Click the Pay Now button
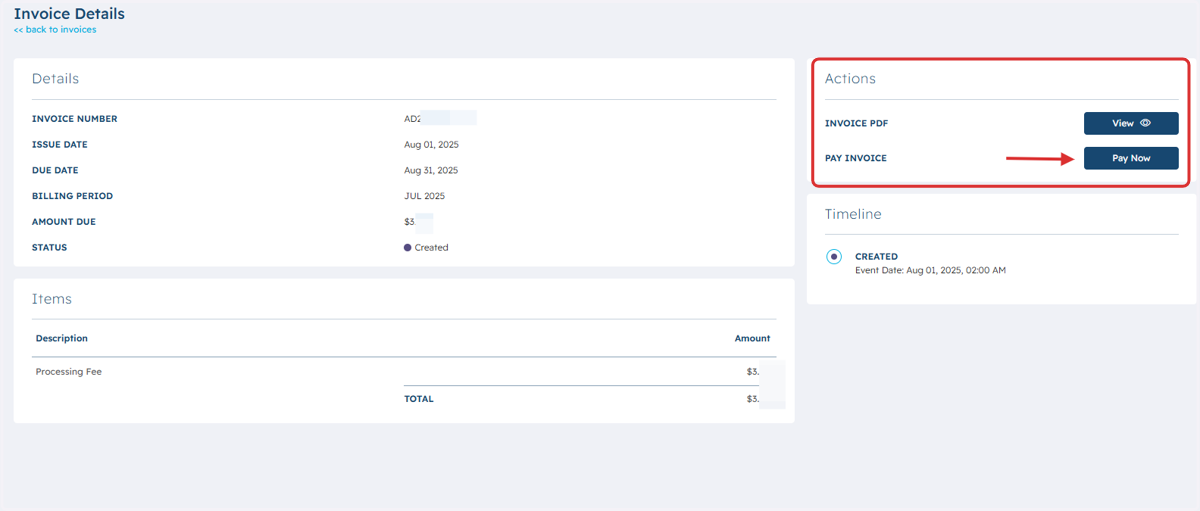1200x511 pixels. point(1131,158)
